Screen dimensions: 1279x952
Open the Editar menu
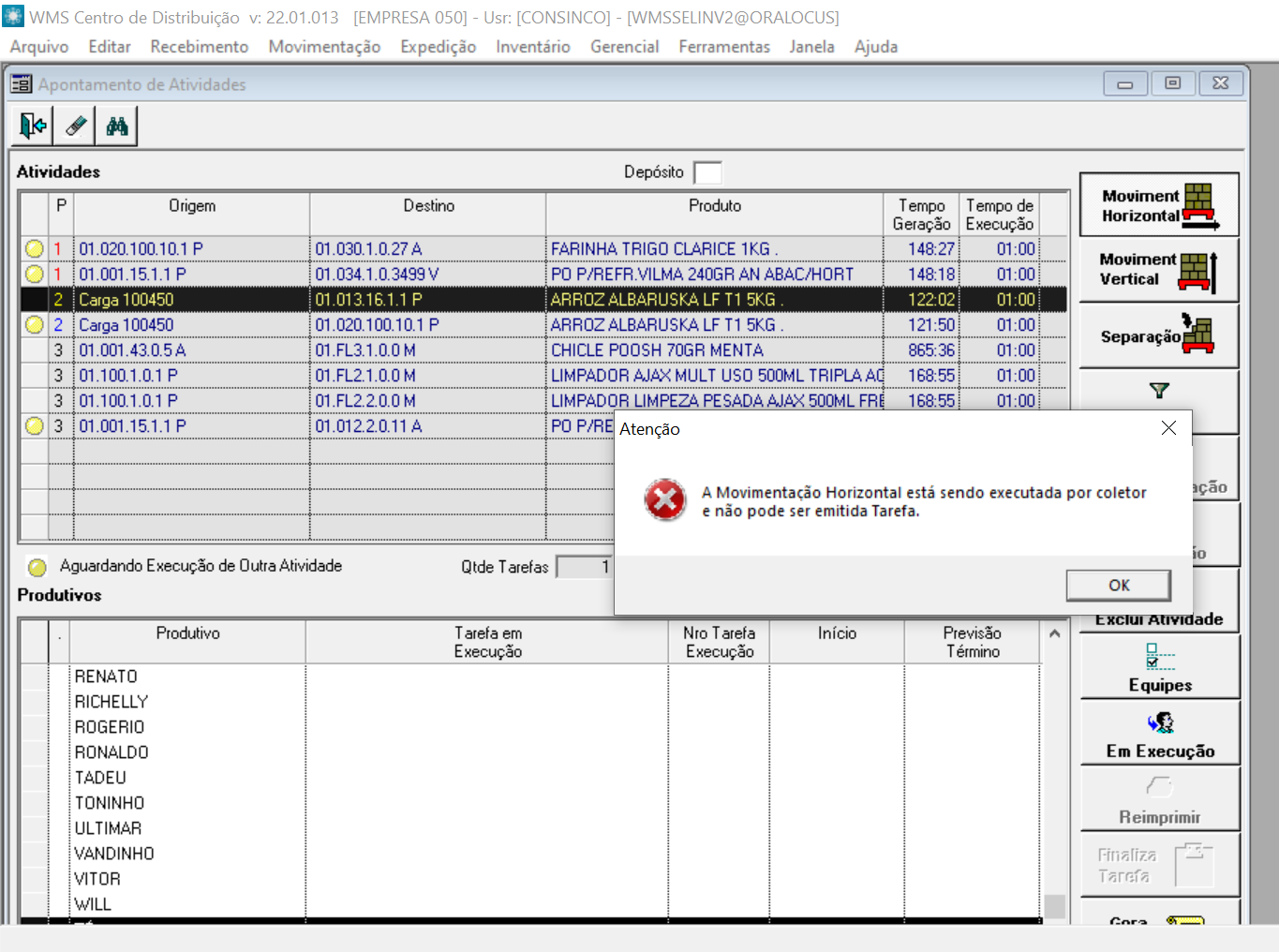click(110, 47)
